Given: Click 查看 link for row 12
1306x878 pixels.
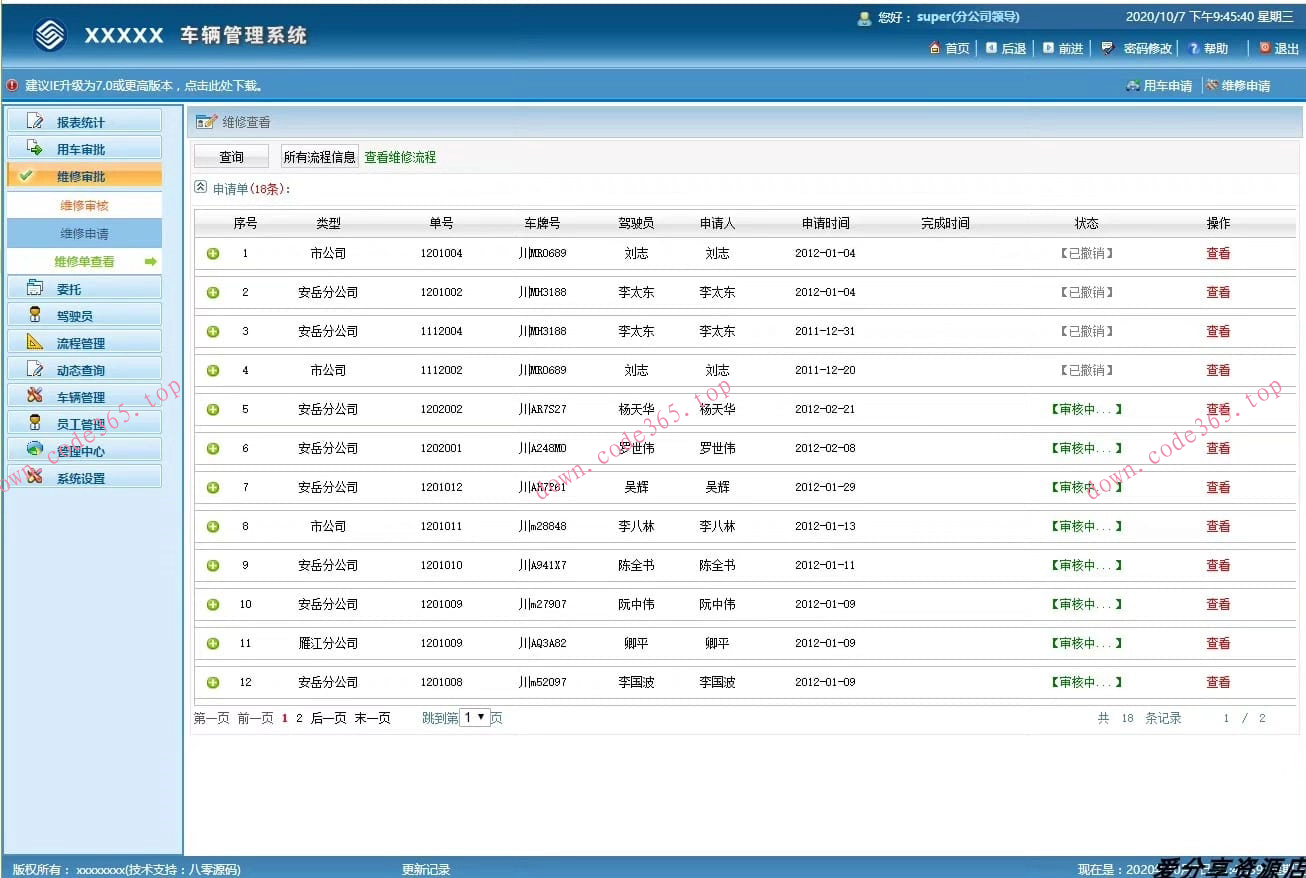Looking at the screenshot, I should pos(1218,683).
